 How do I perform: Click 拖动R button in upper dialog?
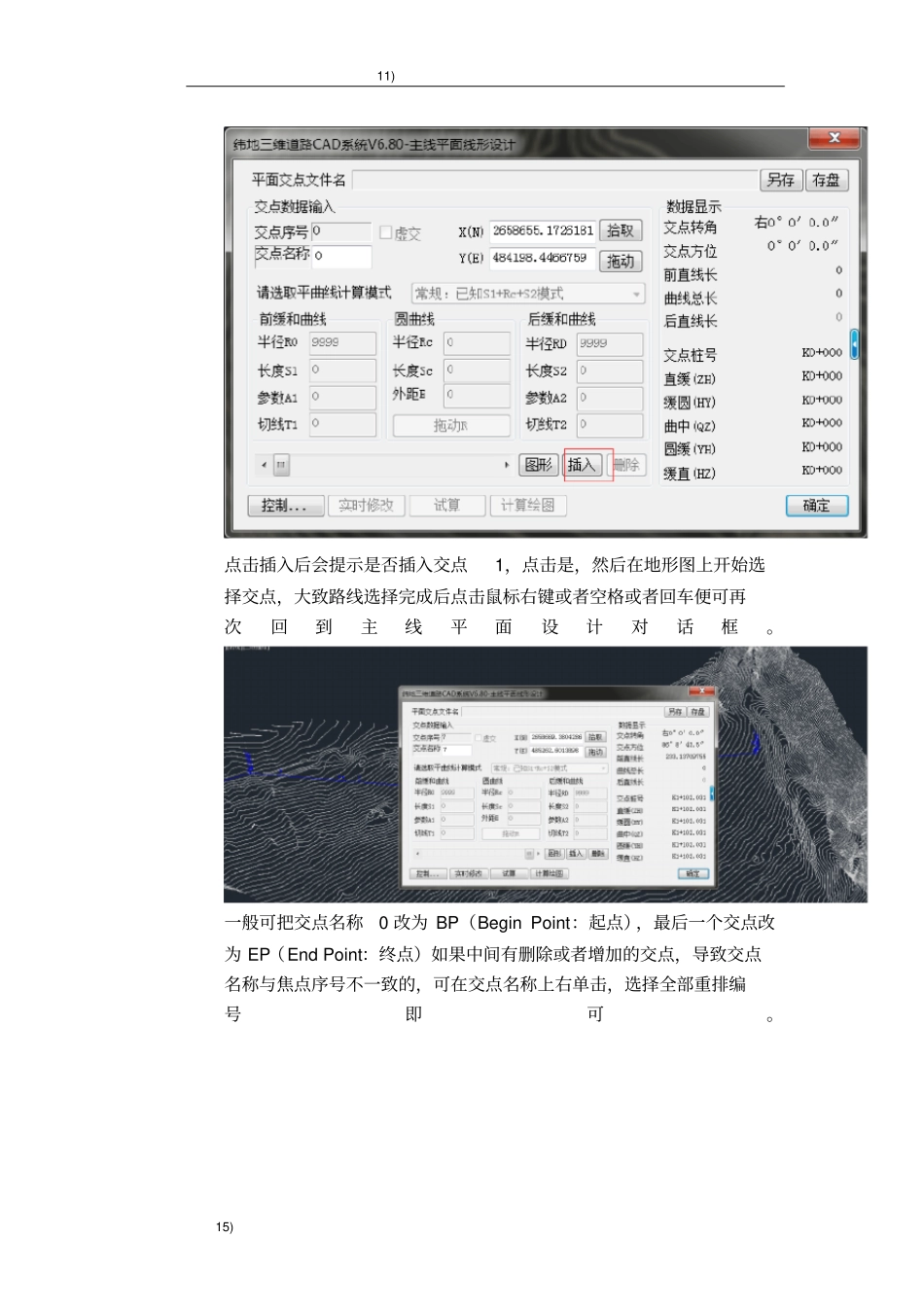pyautogui.click(x=451, y=425)
